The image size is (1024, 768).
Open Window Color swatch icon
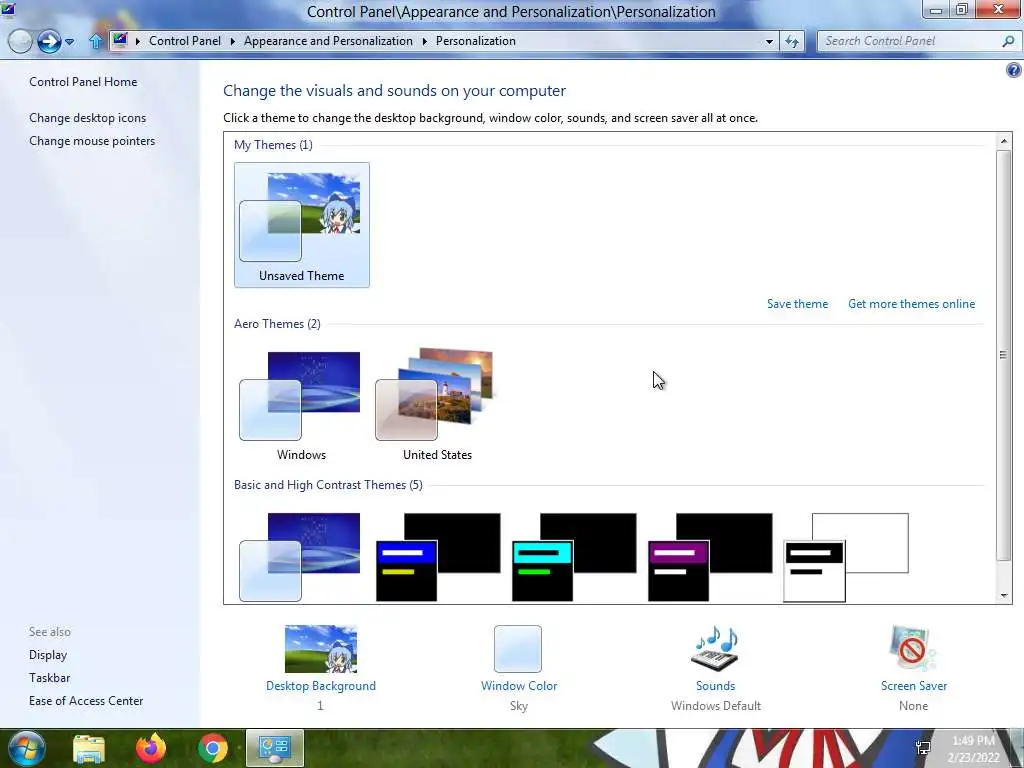518,648
